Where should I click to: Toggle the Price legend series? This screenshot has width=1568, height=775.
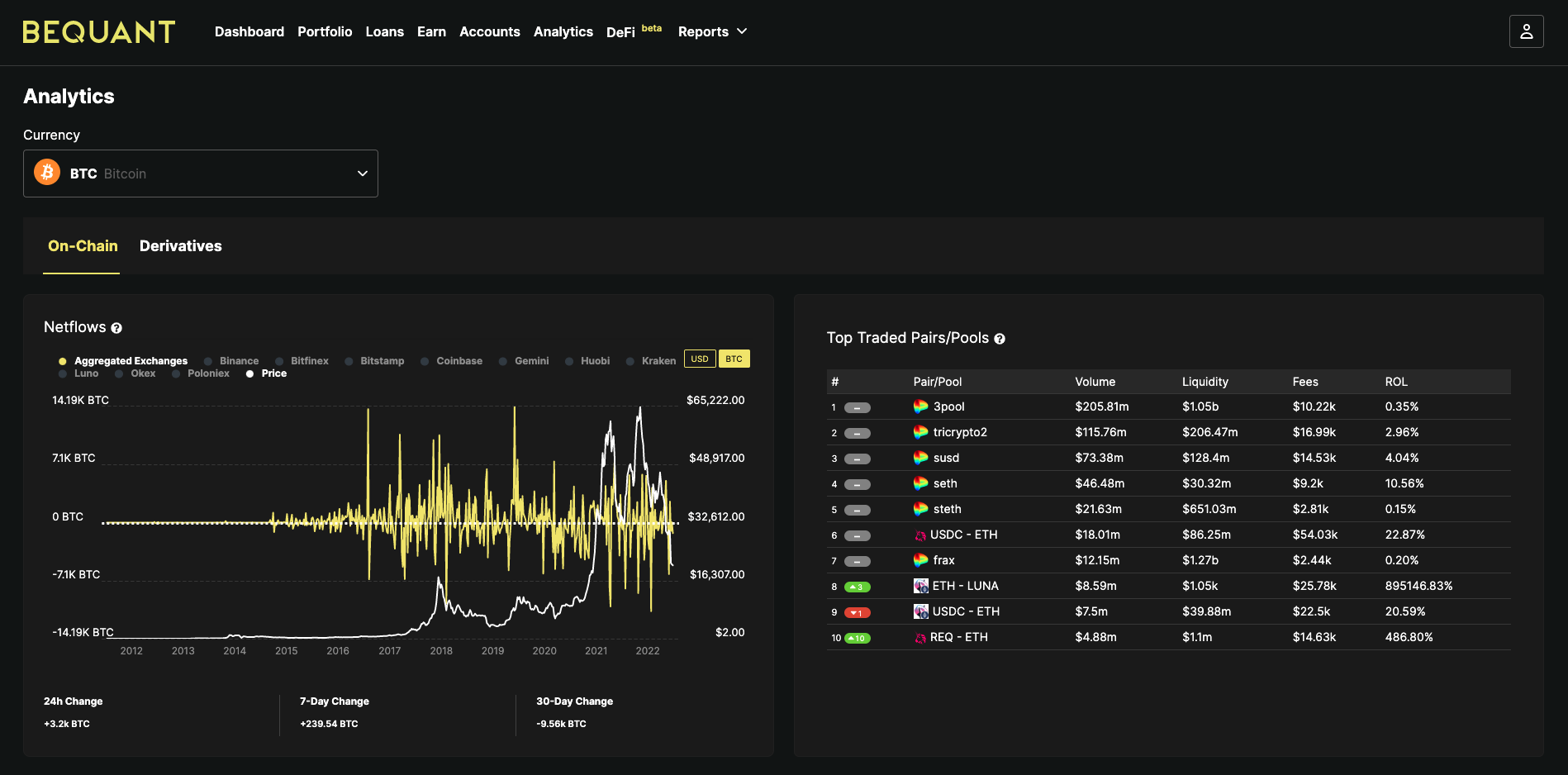266,373
